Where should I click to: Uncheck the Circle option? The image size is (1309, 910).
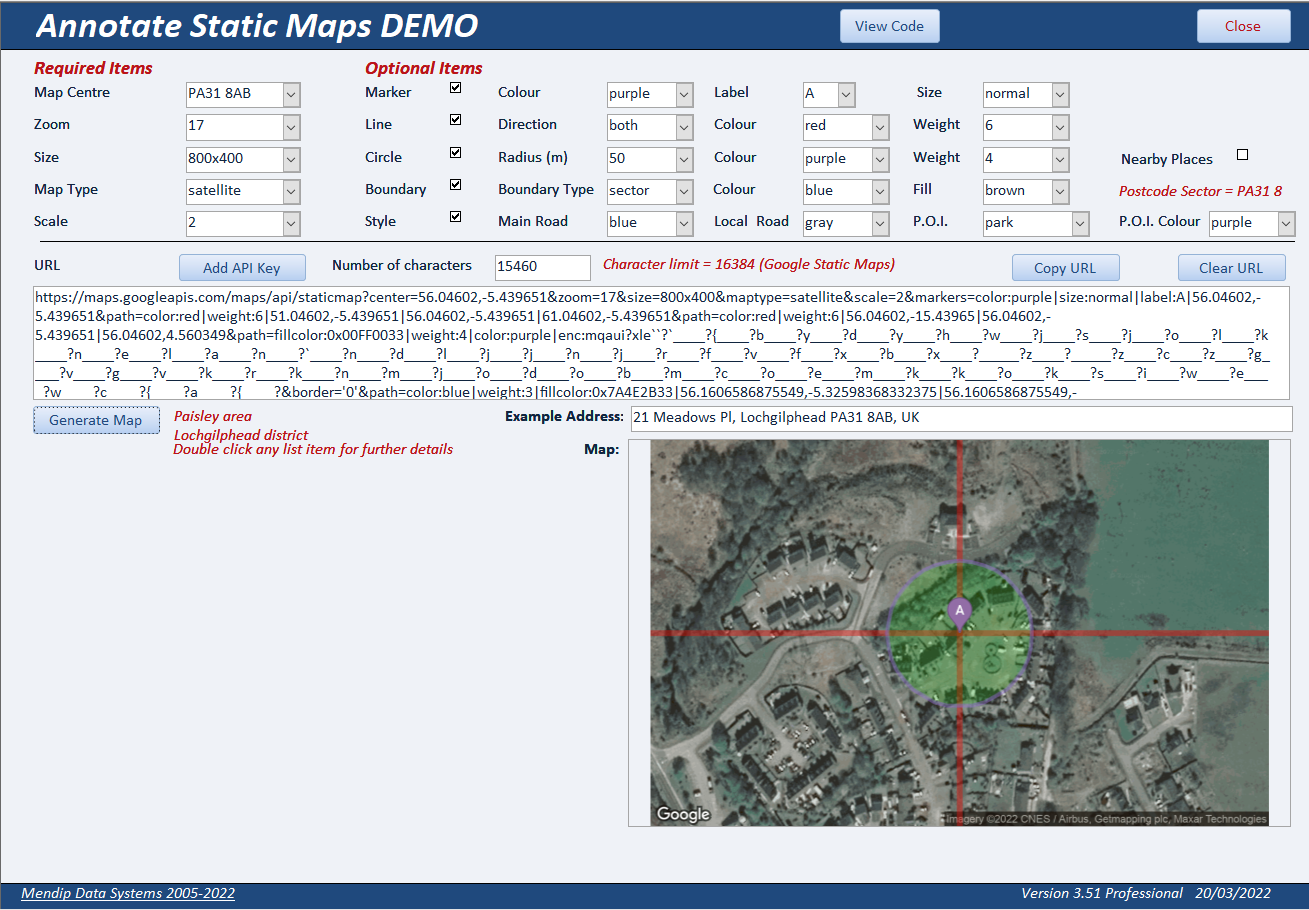(456, 153)
